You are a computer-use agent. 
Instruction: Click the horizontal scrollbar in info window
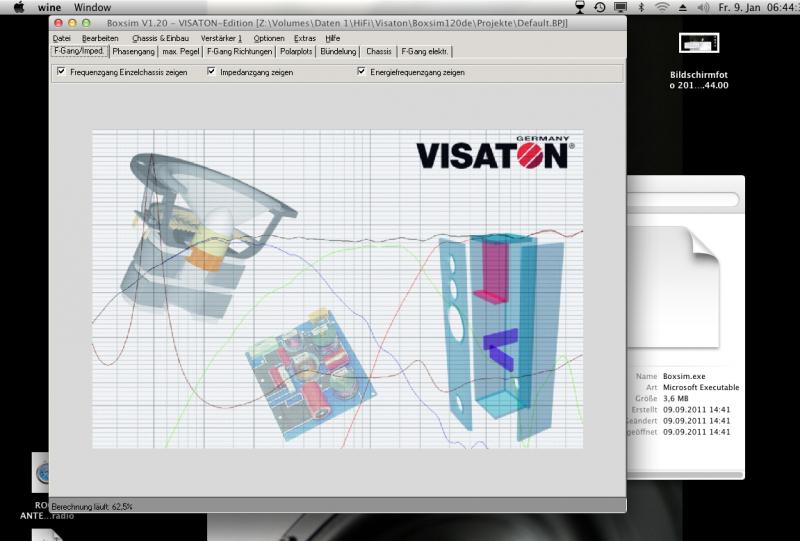(685, 475)
